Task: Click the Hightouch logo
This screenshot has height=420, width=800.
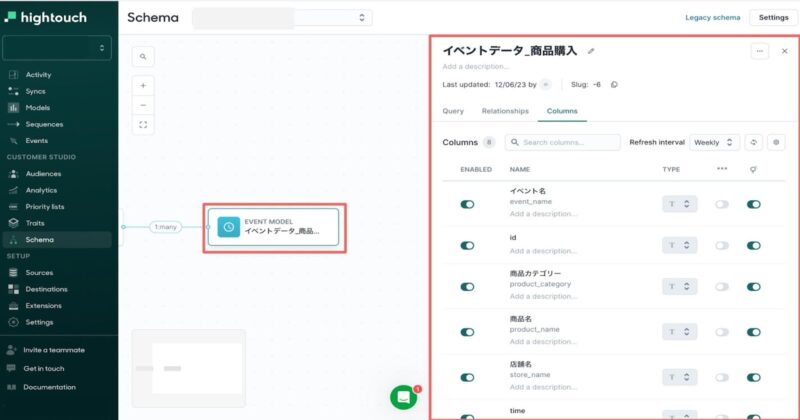Action: pos(46,17)
